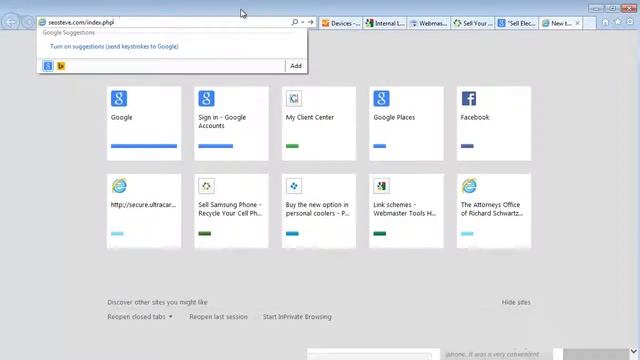Select the Bing search provider icon
The height and width of the screenshot is (360, 640).
pyautogui.click(x=61, y=66)
